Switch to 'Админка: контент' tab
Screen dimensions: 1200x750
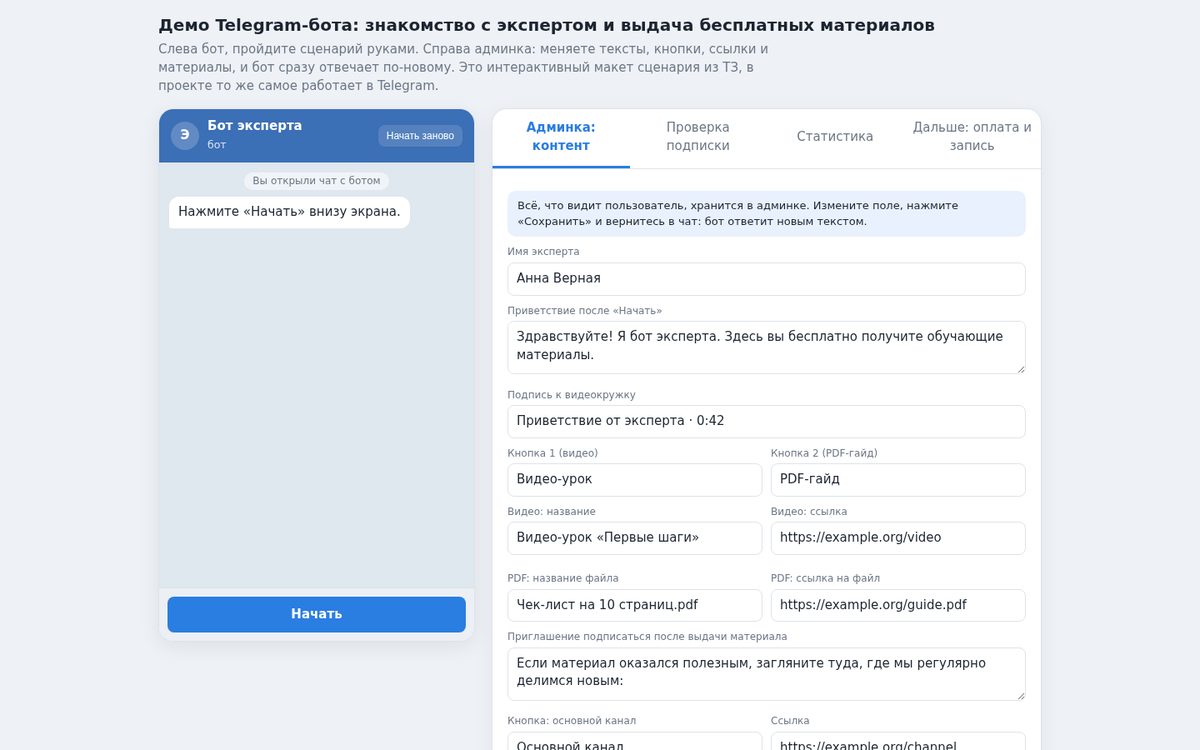pos(561,136)
